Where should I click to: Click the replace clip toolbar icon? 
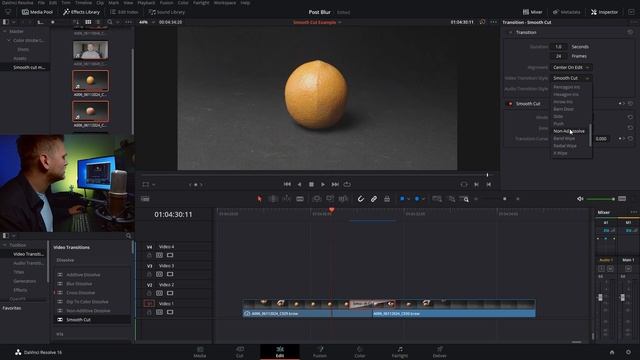(343, 199)
